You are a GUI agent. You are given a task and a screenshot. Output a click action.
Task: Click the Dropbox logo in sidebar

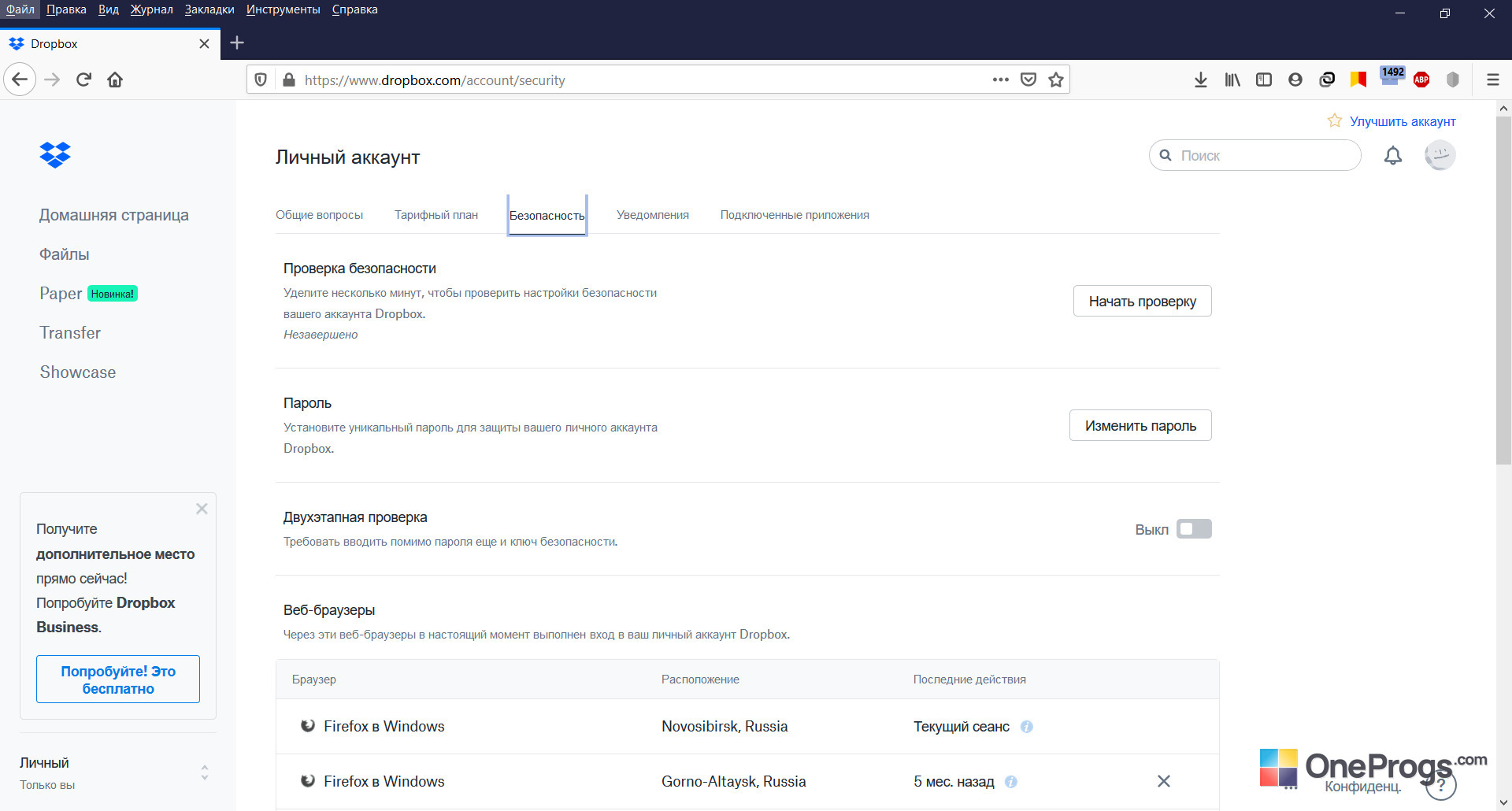click(55, 155)
